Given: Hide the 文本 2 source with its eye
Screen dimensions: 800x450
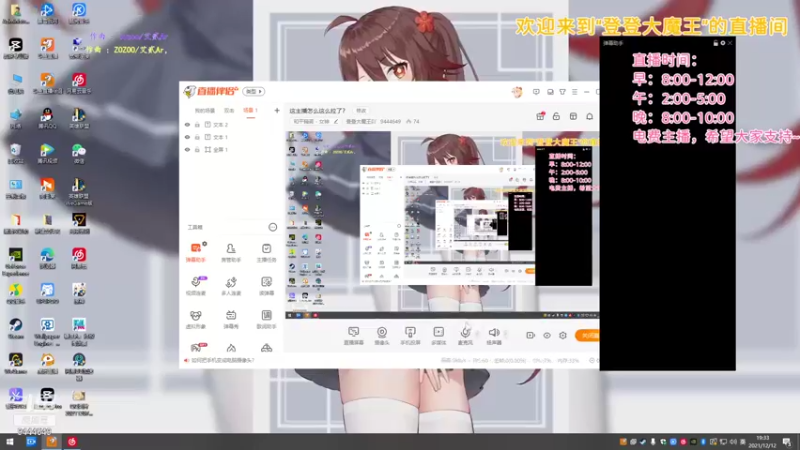Looking at the screenshot, I should [x=187, y=124].
